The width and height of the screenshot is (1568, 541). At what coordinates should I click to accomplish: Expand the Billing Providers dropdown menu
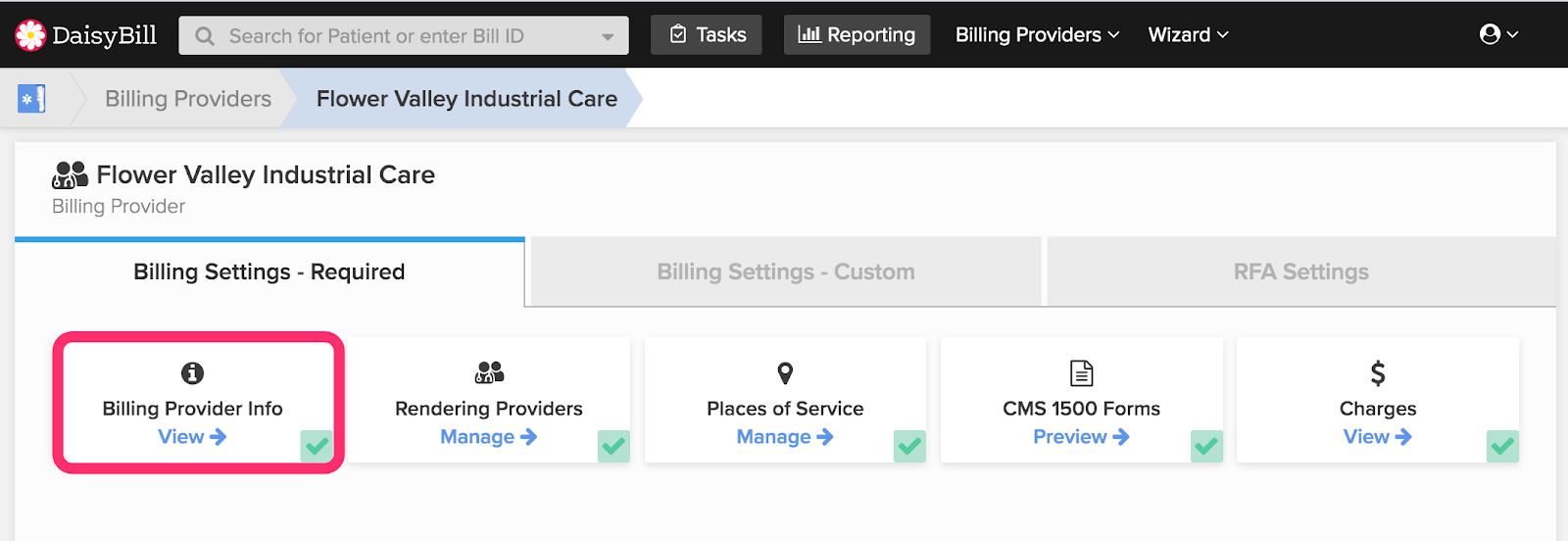[x=1037, y=34]
